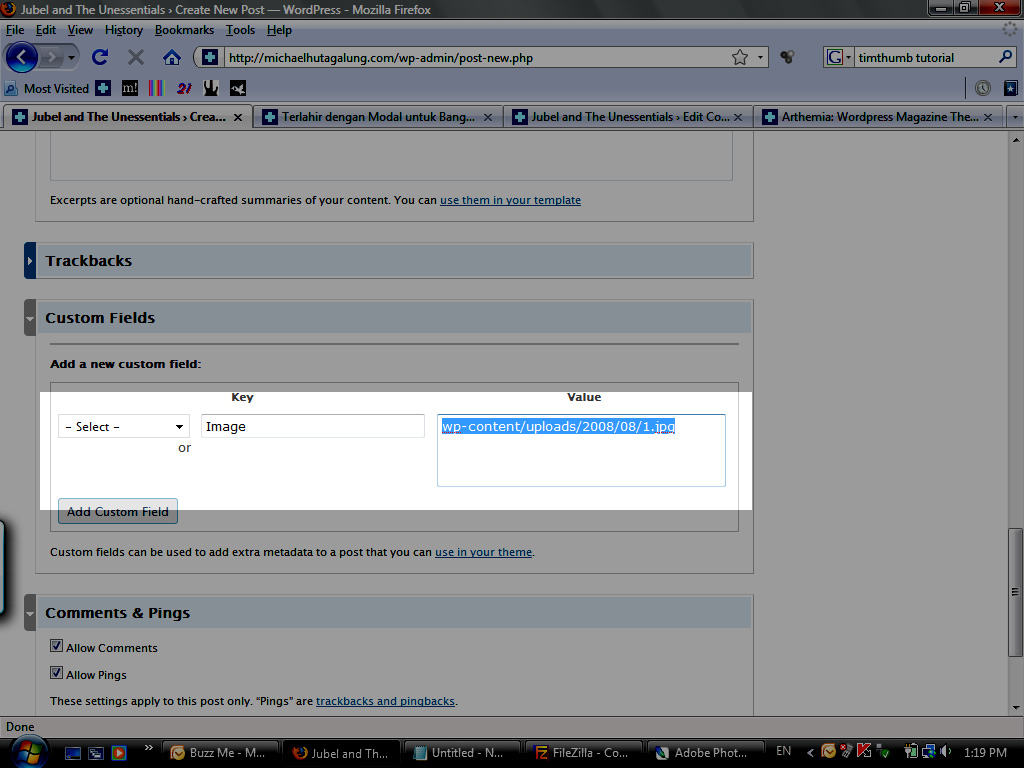Collapse the Custom Fields section

point(31,318)
